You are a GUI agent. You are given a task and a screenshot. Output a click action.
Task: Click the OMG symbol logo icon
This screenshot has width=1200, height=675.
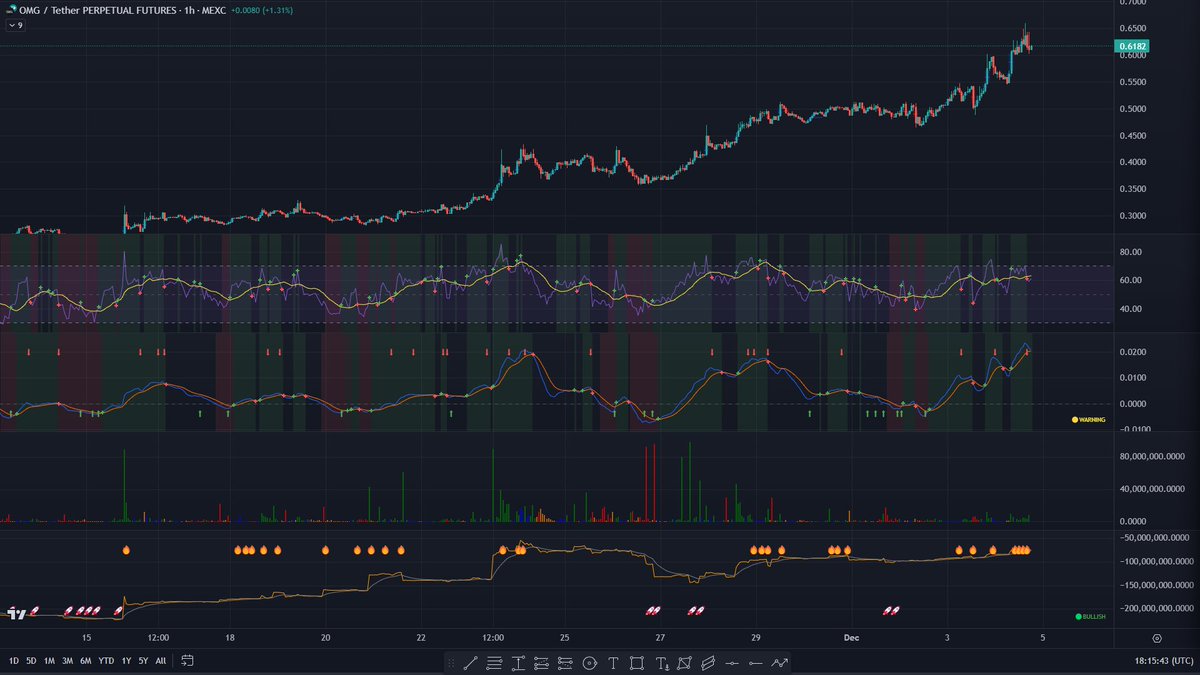click(x=12, y=9)
